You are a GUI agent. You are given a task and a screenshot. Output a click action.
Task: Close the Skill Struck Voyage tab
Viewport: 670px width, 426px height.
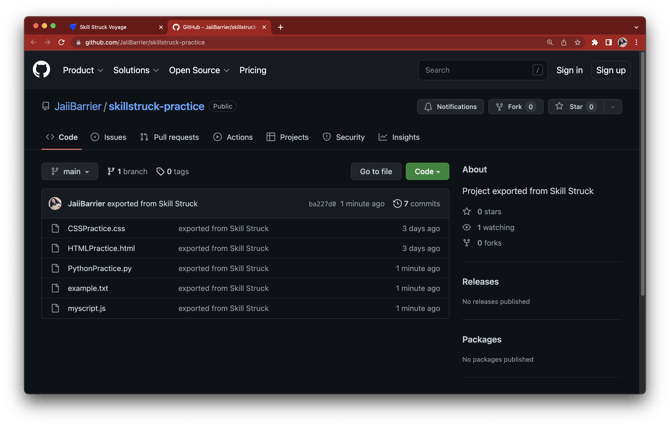161,27
